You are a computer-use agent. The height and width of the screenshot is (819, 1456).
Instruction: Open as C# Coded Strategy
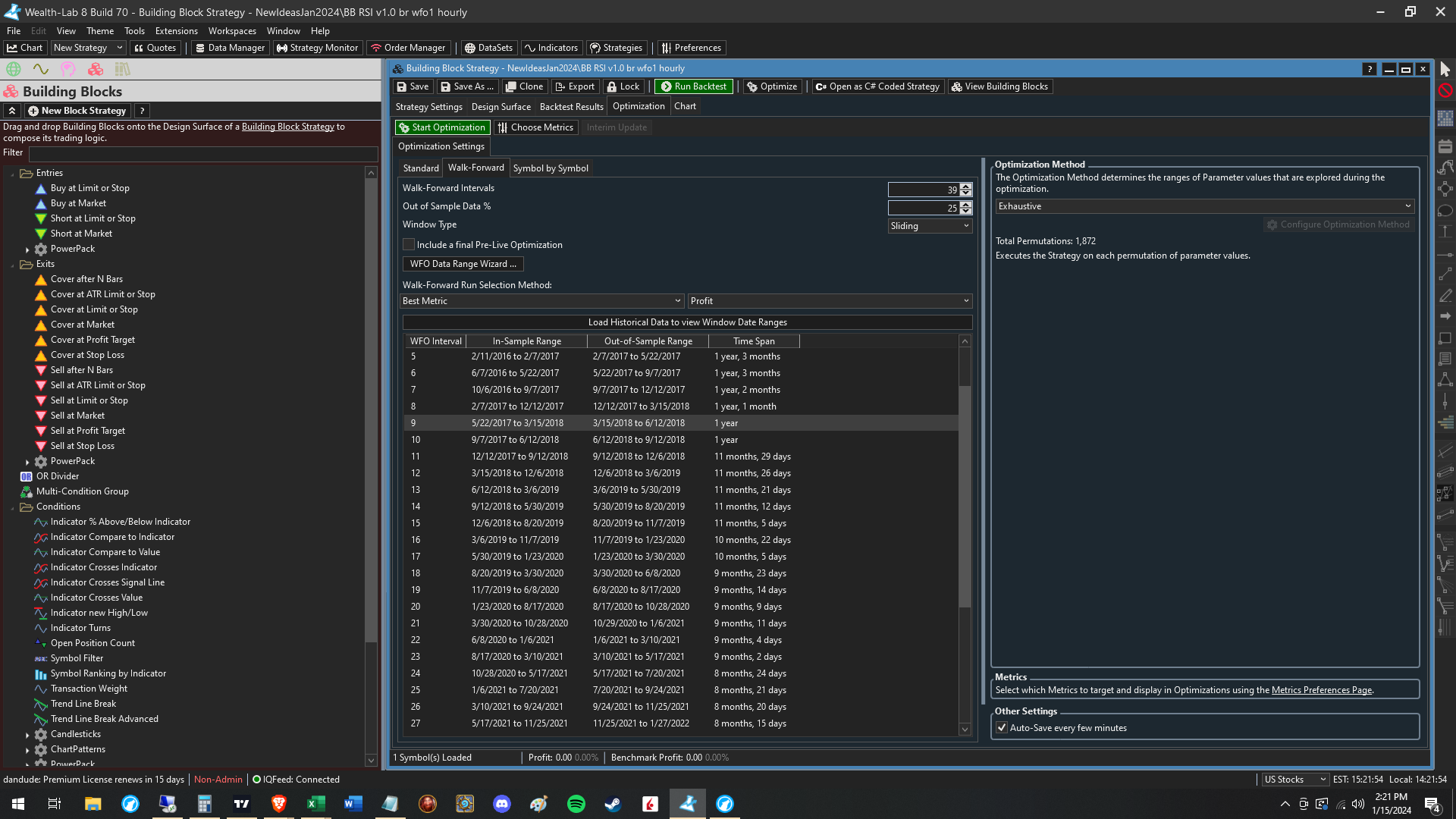[877, 86]
